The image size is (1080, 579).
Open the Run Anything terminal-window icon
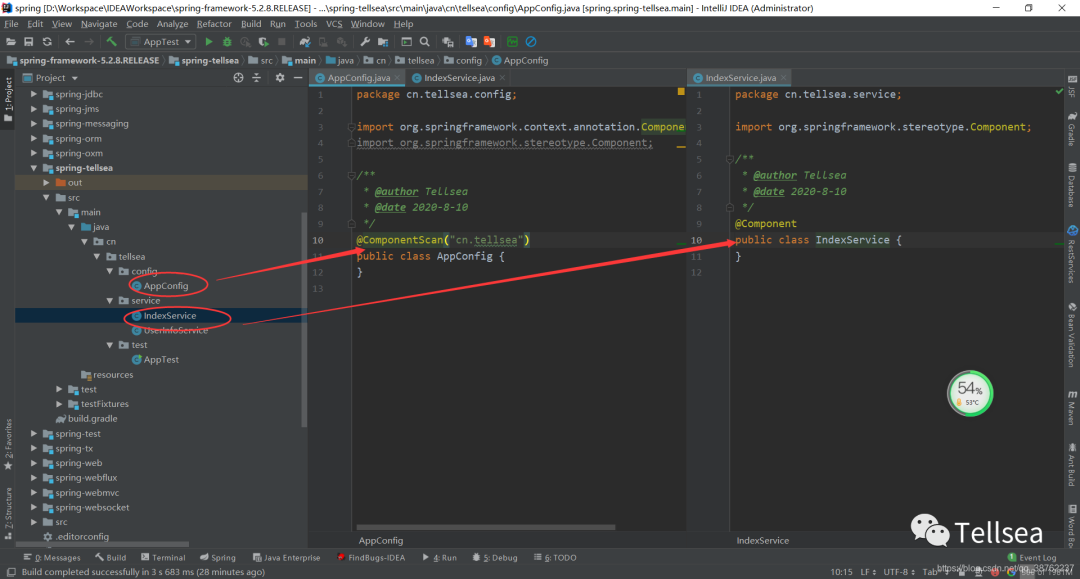point(406,42)
